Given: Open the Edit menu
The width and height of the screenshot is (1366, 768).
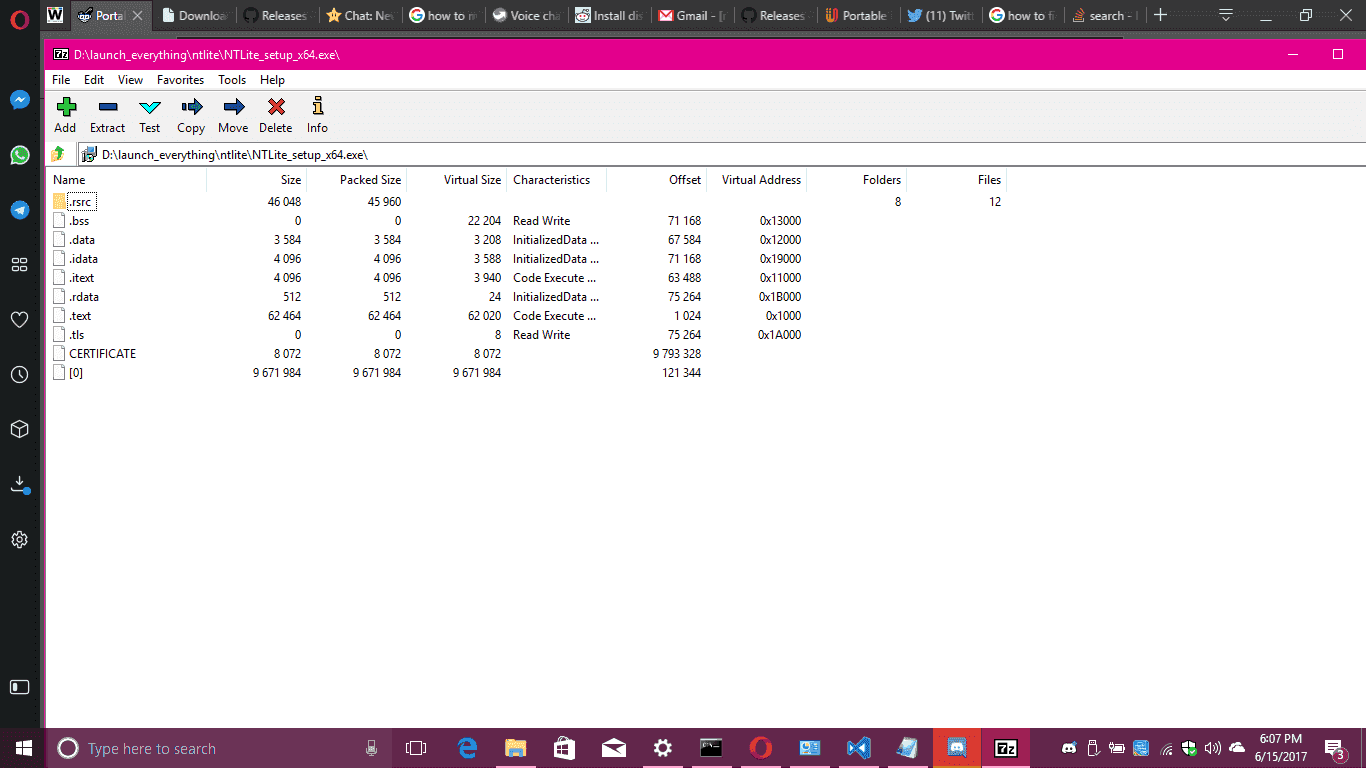Looking at the screenshot, I should point(94,80).
